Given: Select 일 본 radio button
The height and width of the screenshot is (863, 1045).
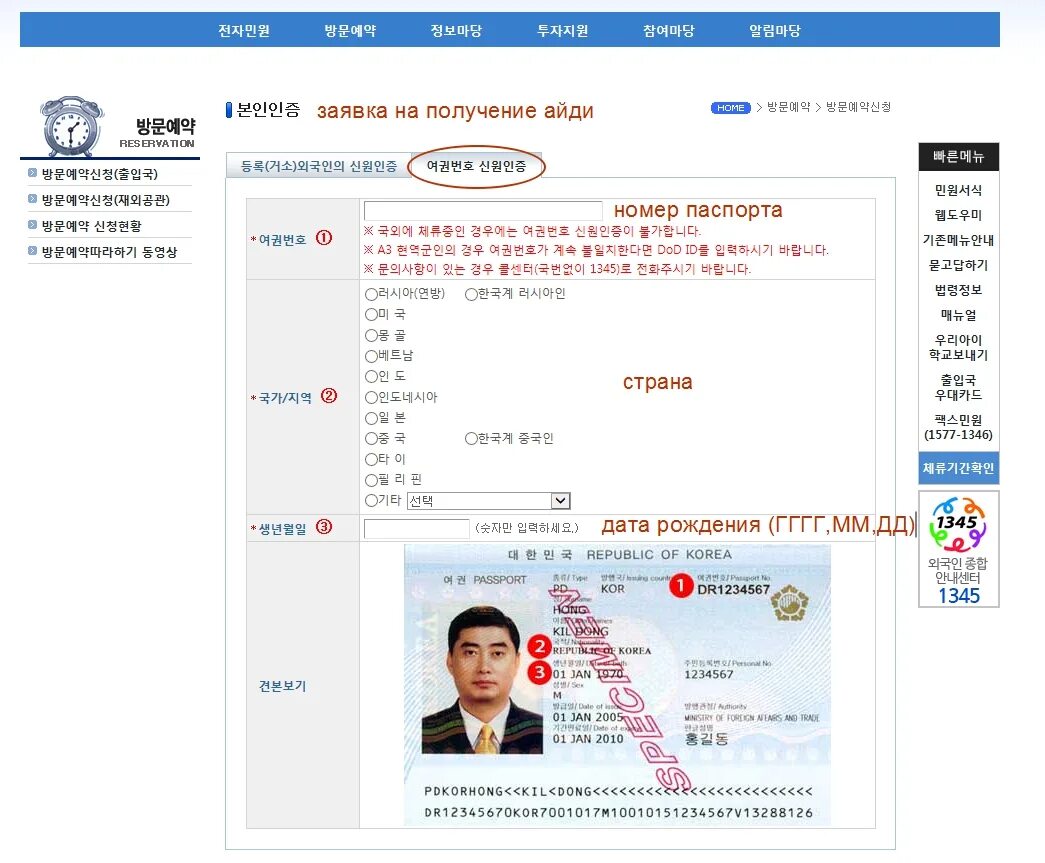Looking at the screenshot, I should point(371,418).
